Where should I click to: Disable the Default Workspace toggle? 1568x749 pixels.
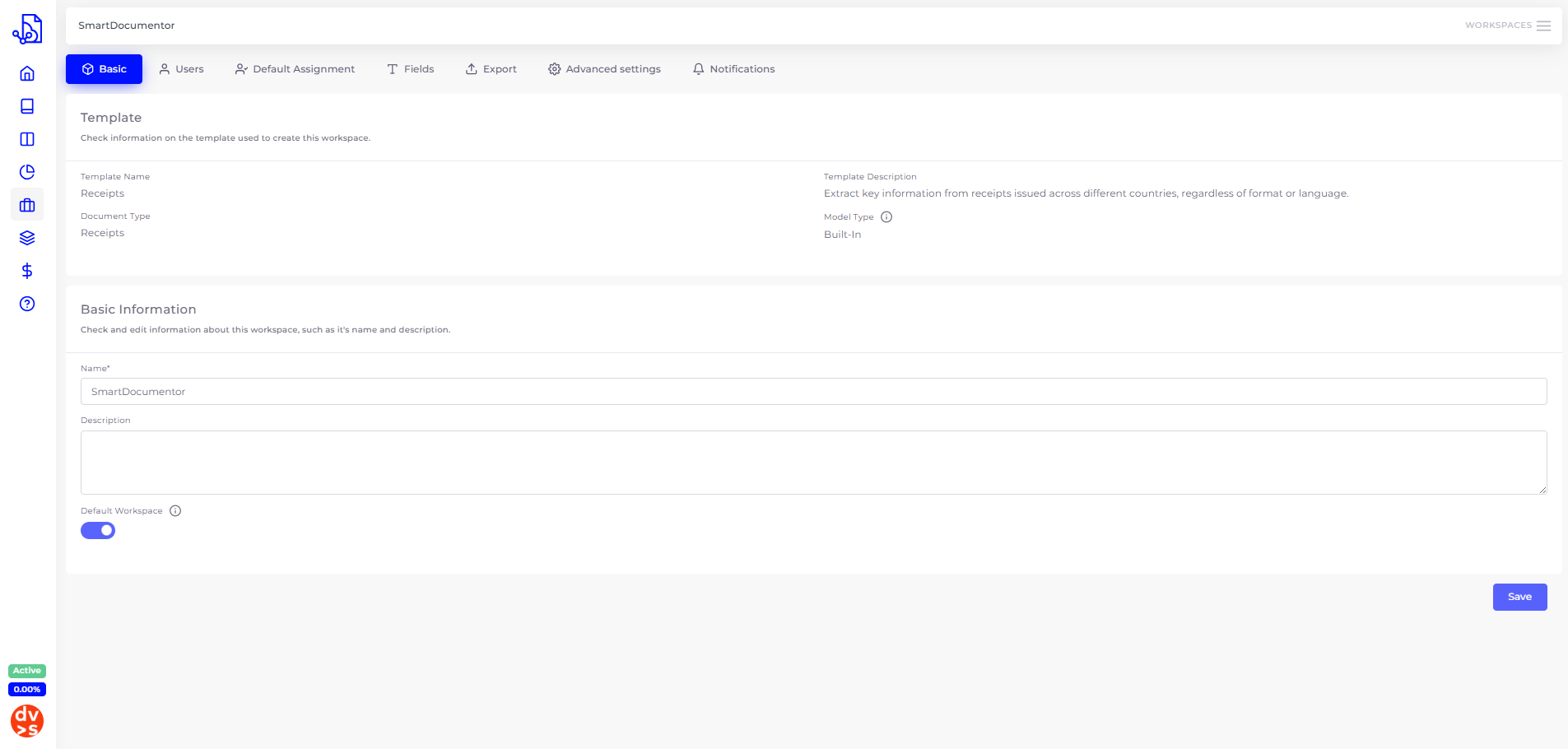point(98,531)
